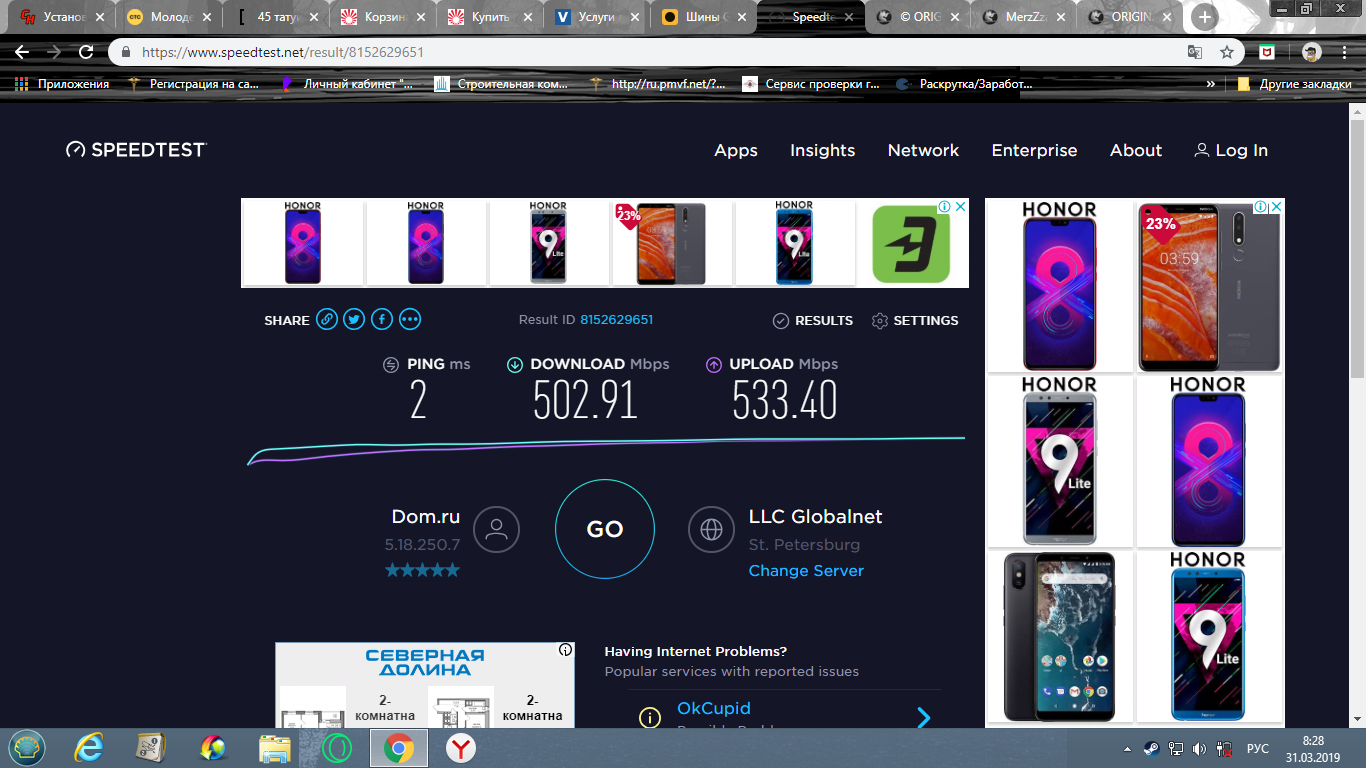Click the Speedtest logo

(x=136, y=150)
